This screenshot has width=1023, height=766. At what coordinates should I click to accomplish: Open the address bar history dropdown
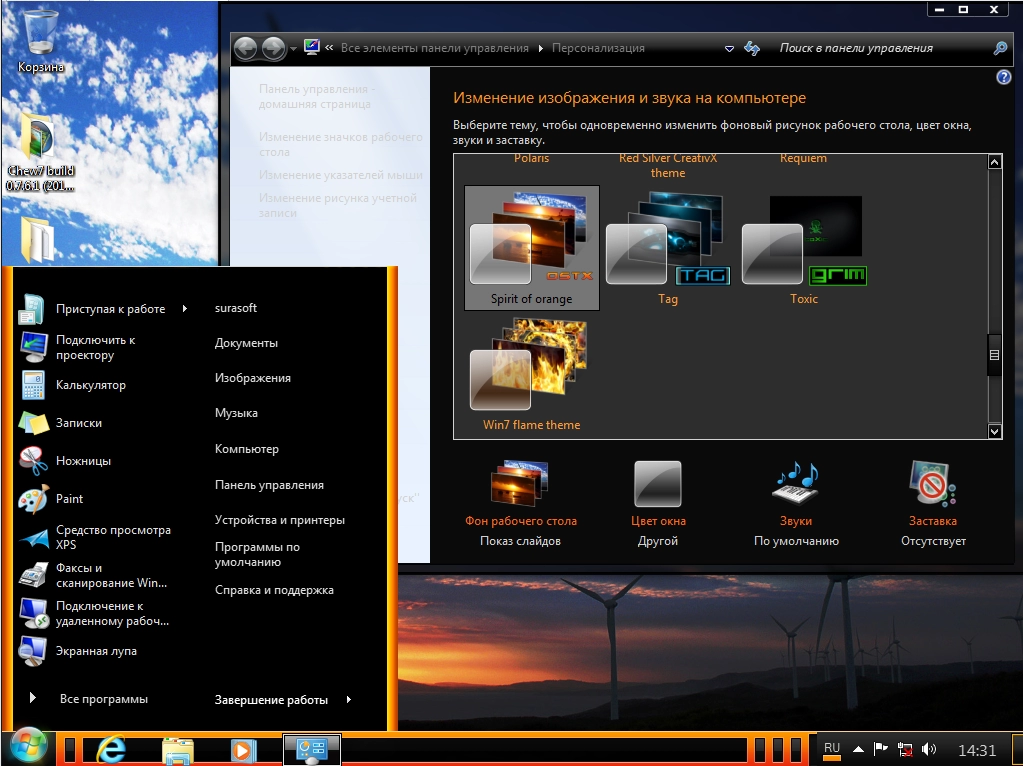tap(729, 48)
